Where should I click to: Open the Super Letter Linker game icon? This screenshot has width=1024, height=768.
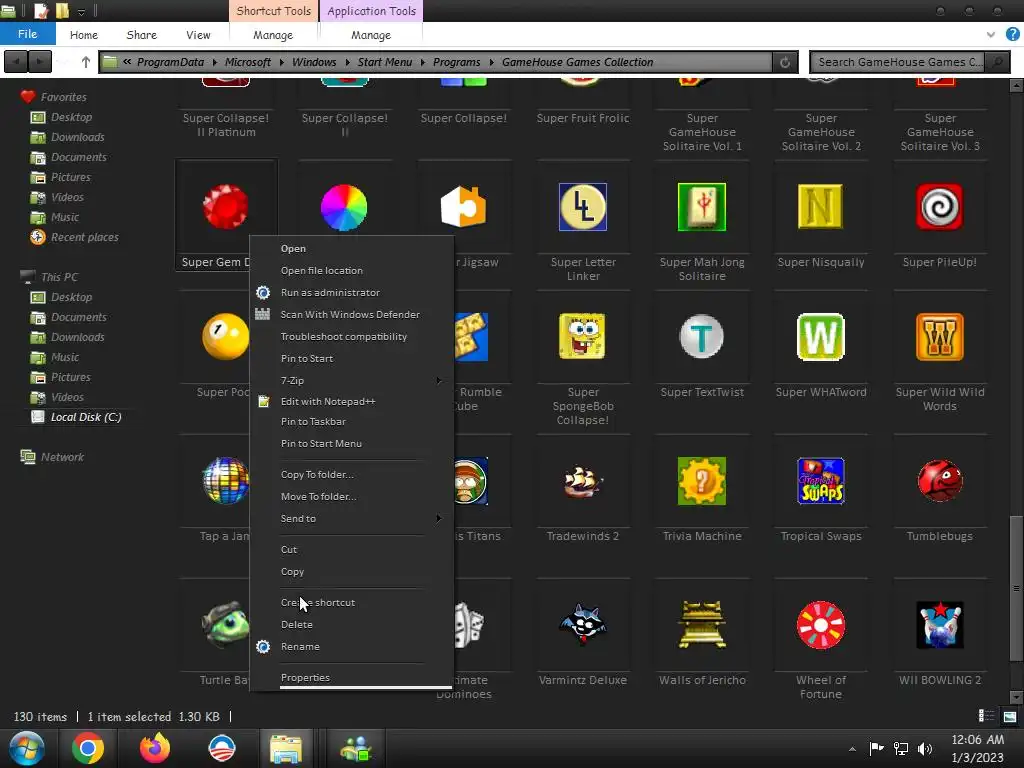point(583,207)
